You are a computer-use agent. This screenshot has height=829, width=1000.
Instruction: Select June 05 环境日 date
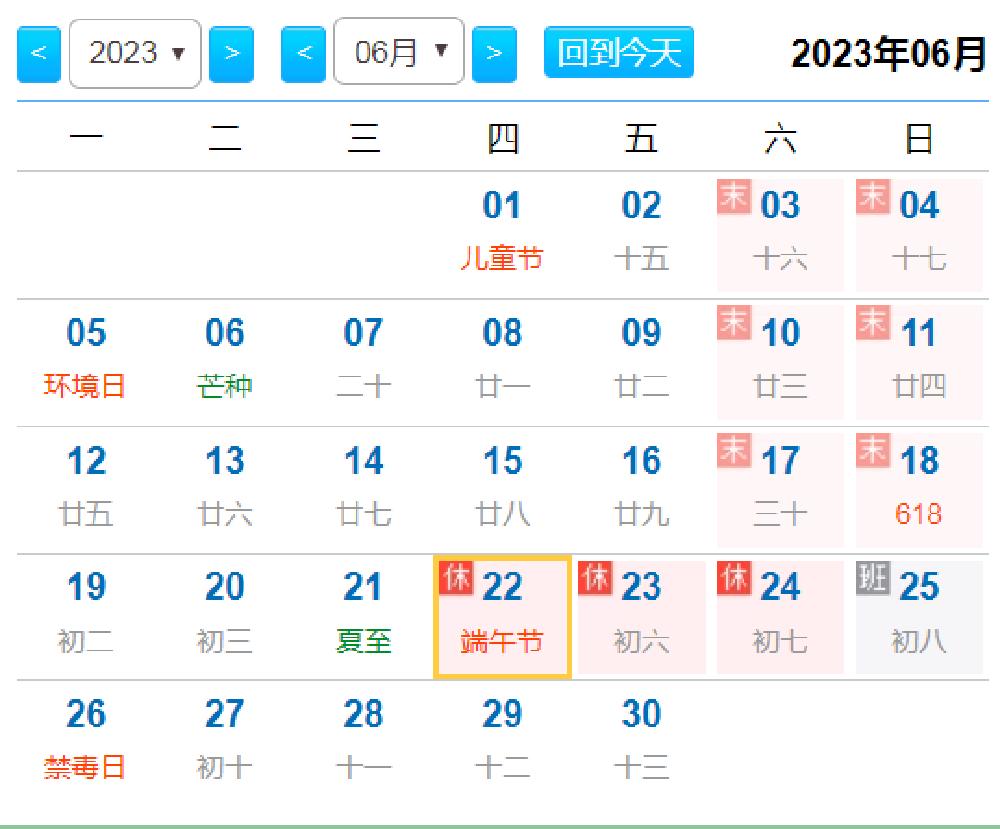pyautogui.click(x=86, y=360)
